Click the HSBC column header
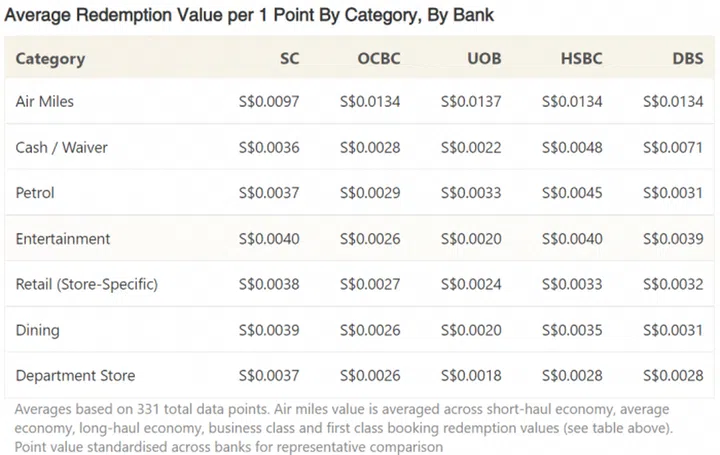 coord(581,58)
